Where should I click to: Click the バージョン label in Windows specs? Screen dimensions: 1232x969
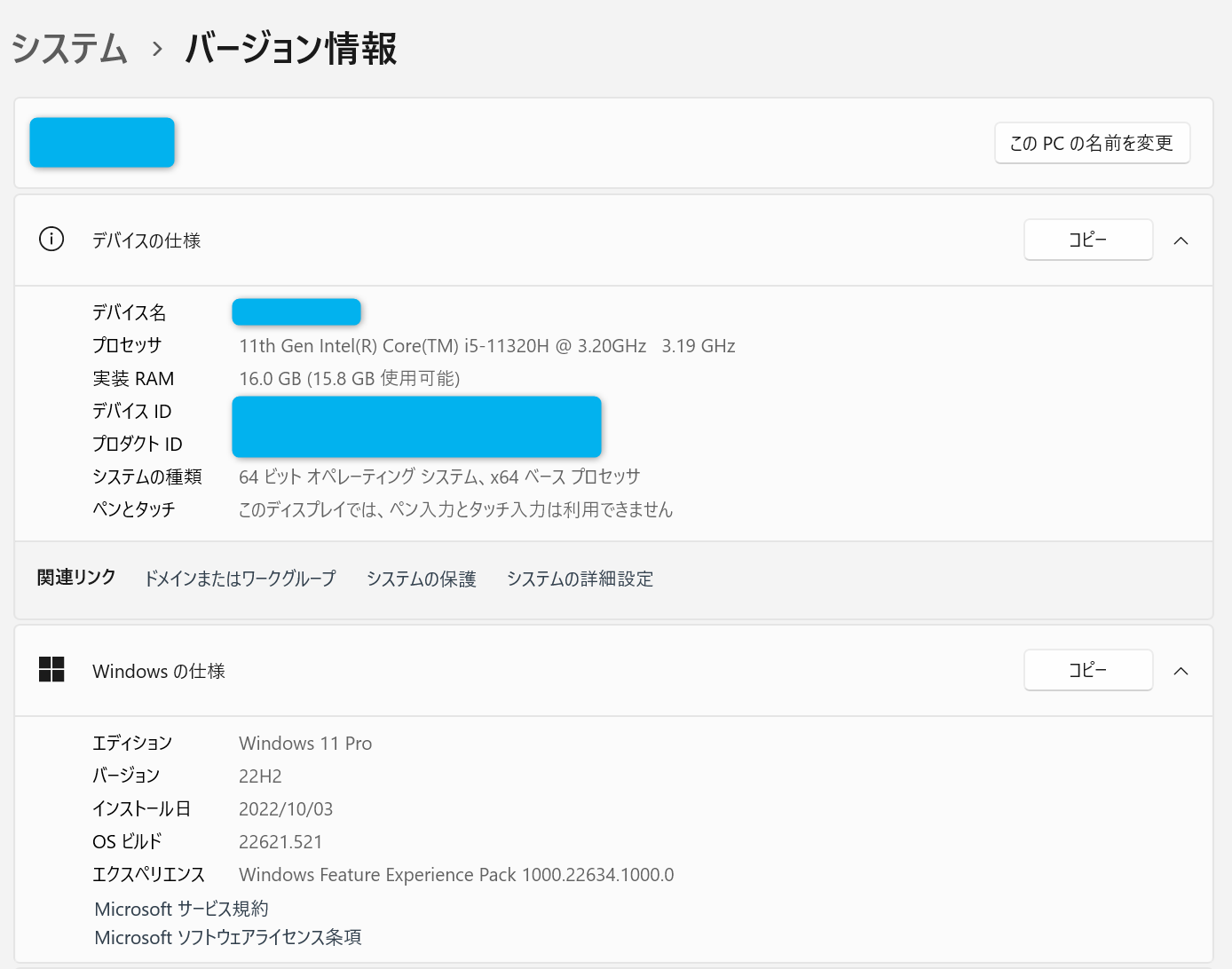tap(126, 776)
